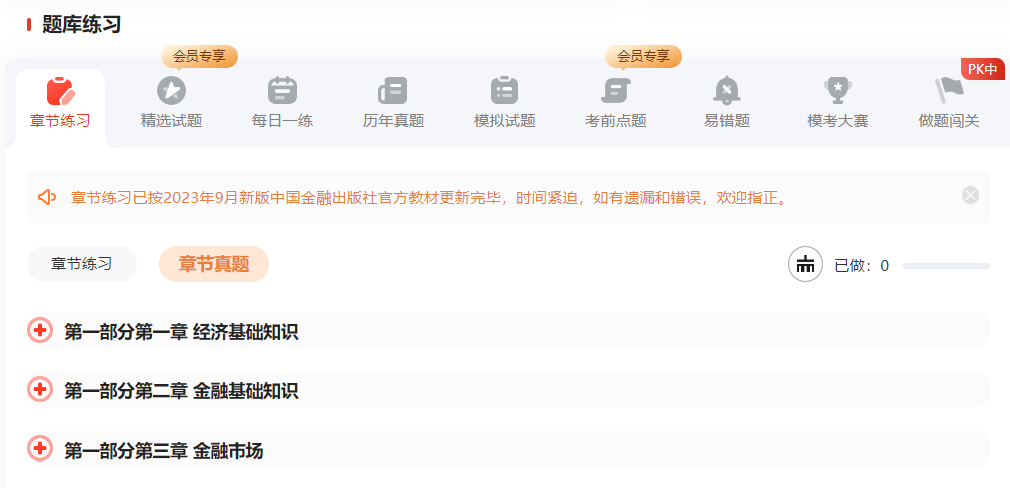1010x488 pixels.
Task: Select the 章节真题 pill tab
Action: click(x=214, y=264)
